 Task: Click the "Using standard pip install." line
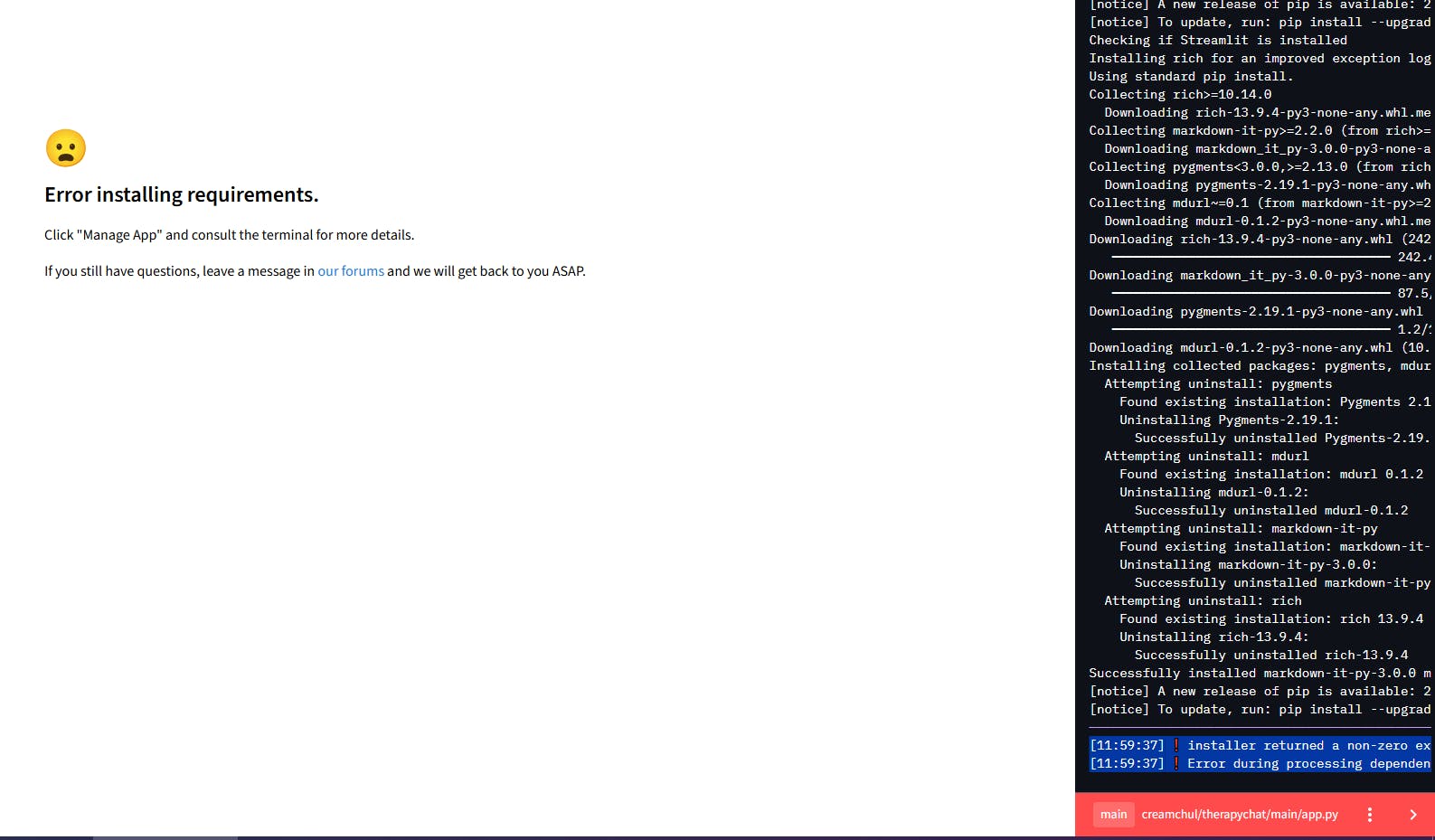(x=1191, y=77)
